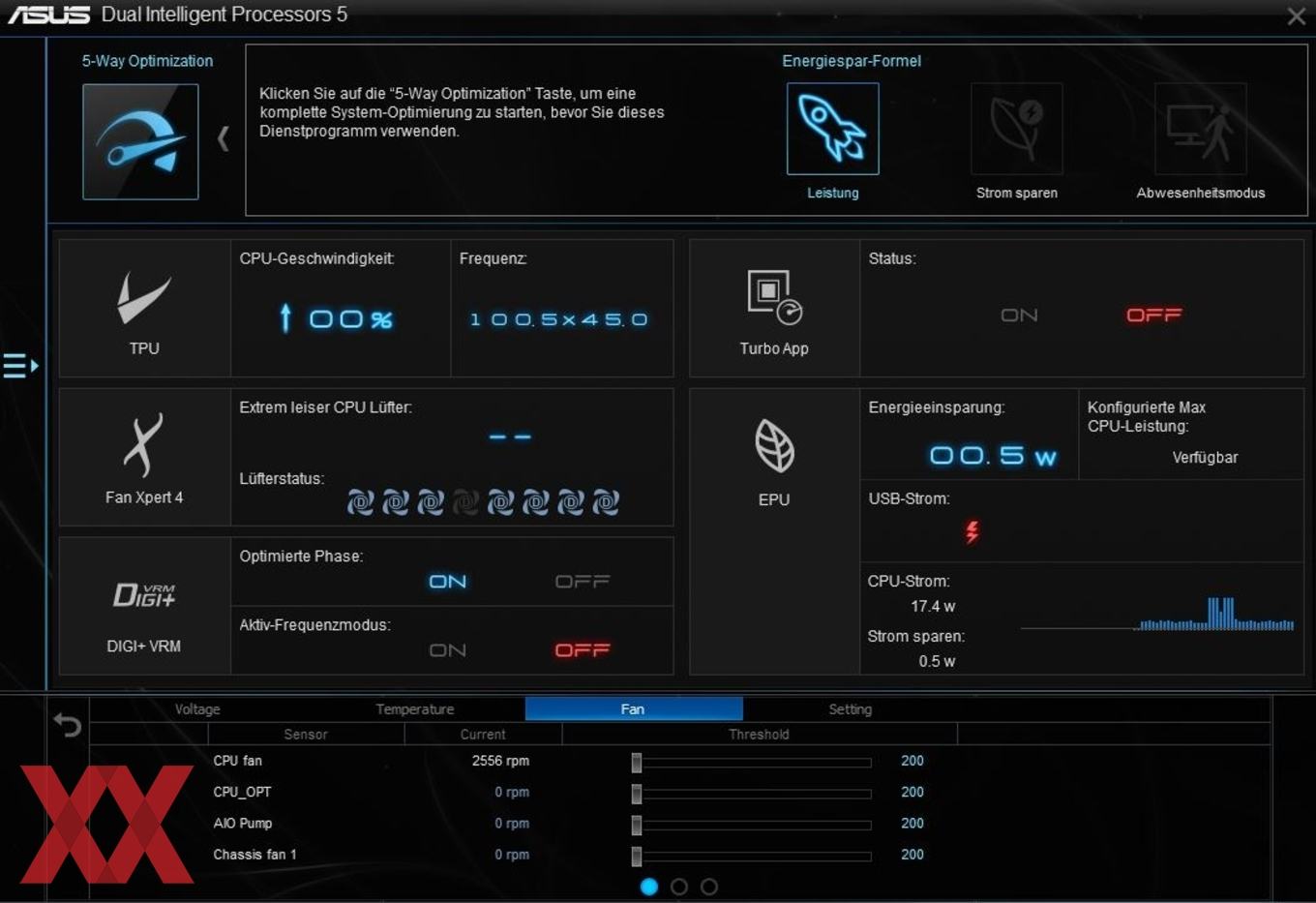Image resolution: width=1316 pixels, height=903 pixels.
Task: Select the CPU_OPT sensor row label
Action: (x=242, y=792)
